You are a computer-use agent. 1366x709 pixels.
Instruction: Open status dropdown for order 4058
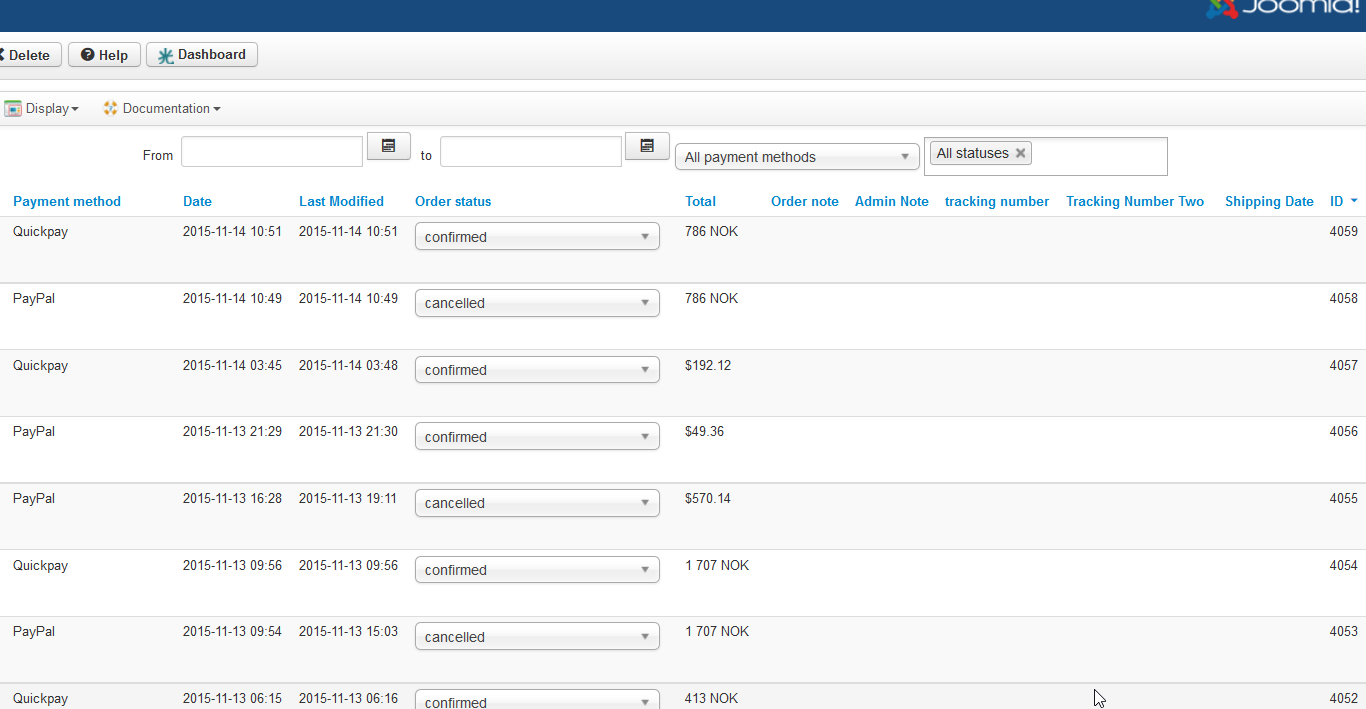(537, 303)
